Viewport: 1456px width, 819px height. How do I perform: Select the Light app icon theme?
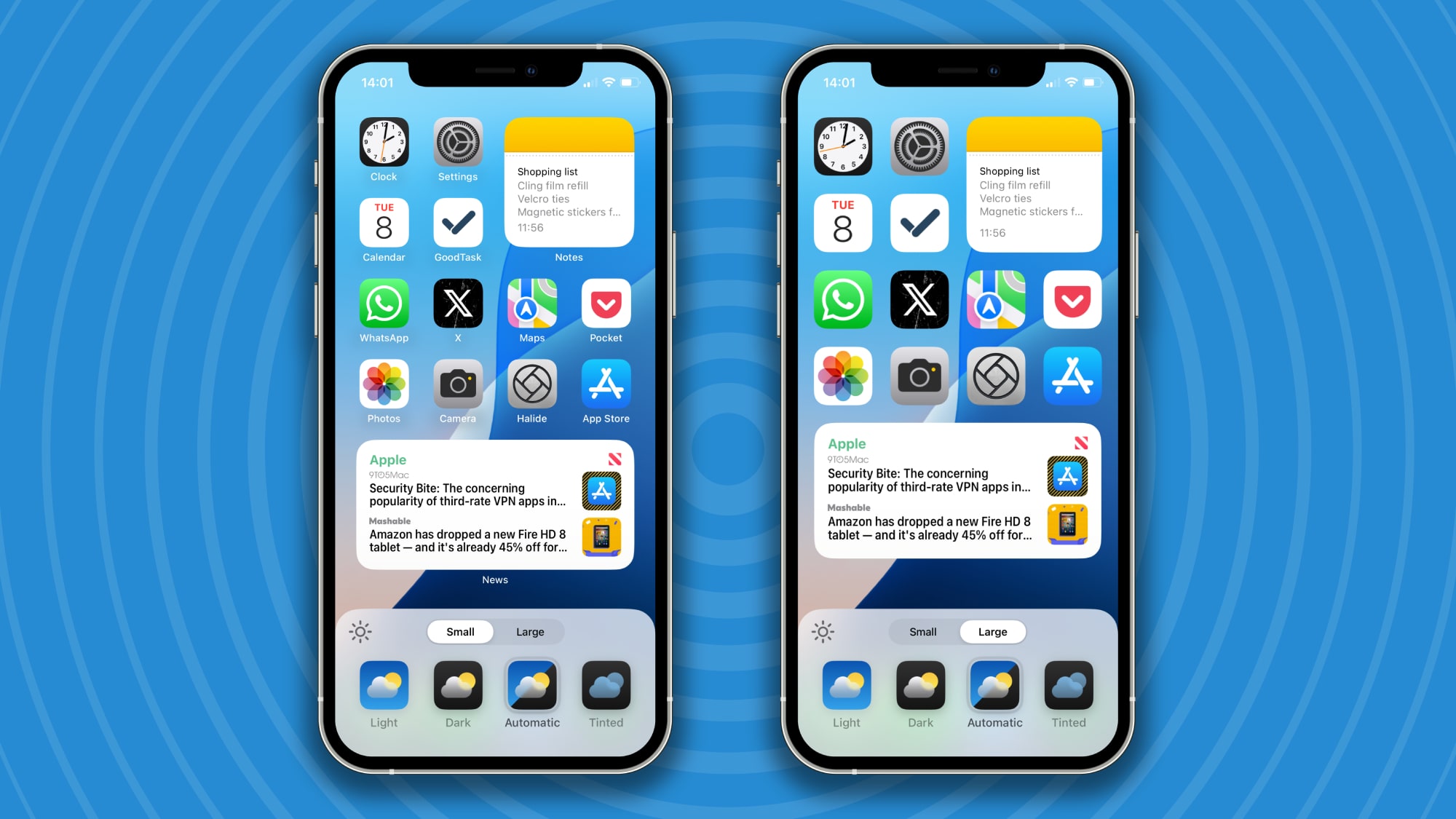[383, 689]
